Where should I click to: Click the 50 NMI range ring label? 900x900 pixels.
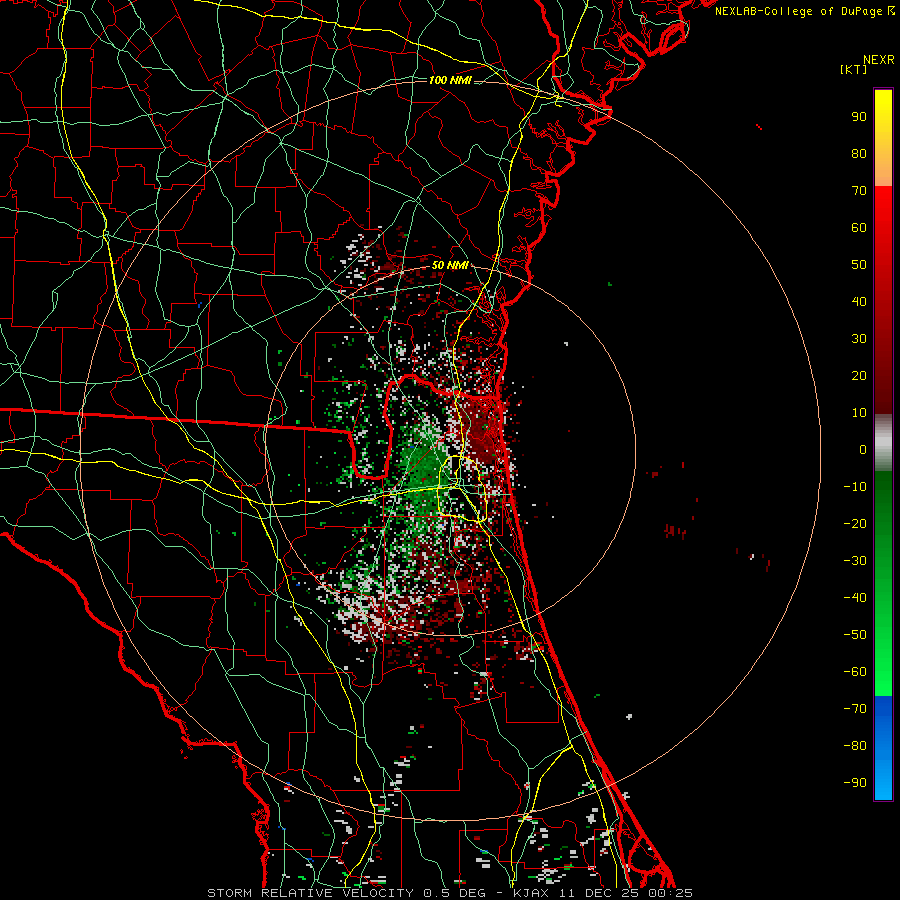[x=451, y=265]
